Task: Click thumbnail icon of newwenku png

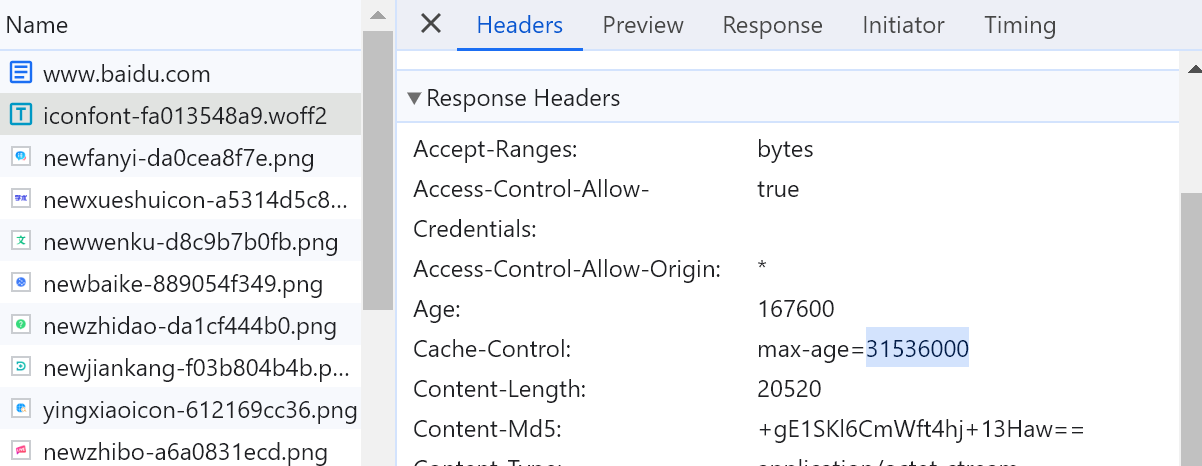Action: (20, 241)
